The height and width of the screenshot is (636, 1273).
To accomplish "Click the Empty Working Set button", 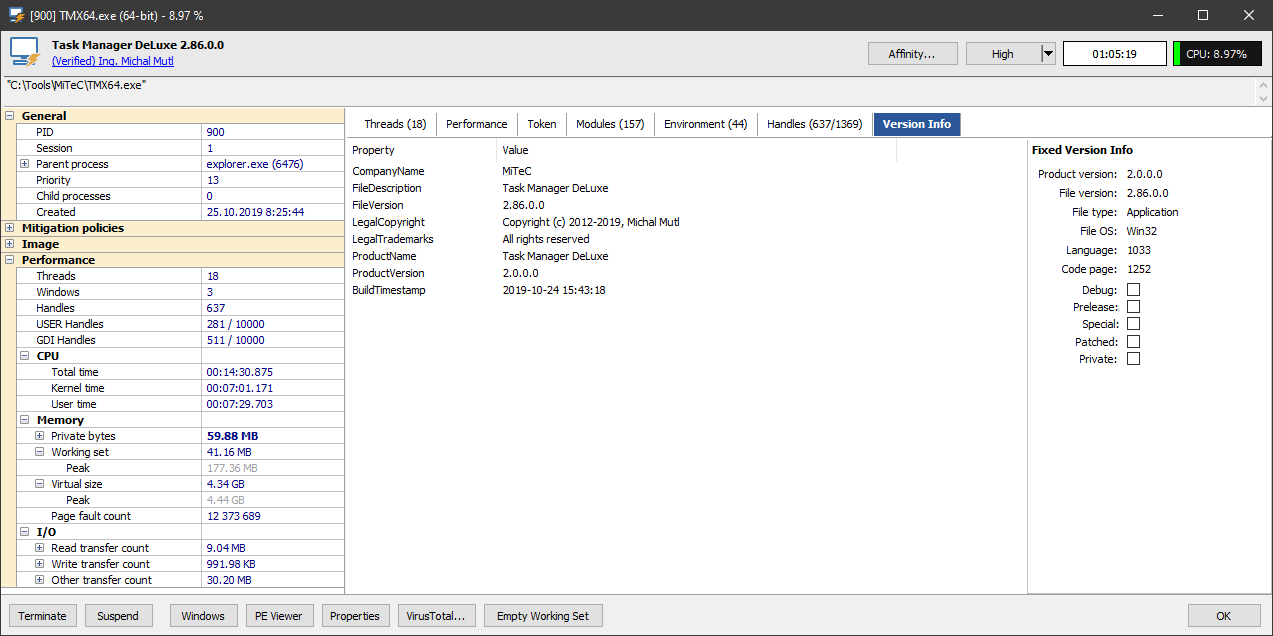I will pyautogui.click(x=543, y=616).
